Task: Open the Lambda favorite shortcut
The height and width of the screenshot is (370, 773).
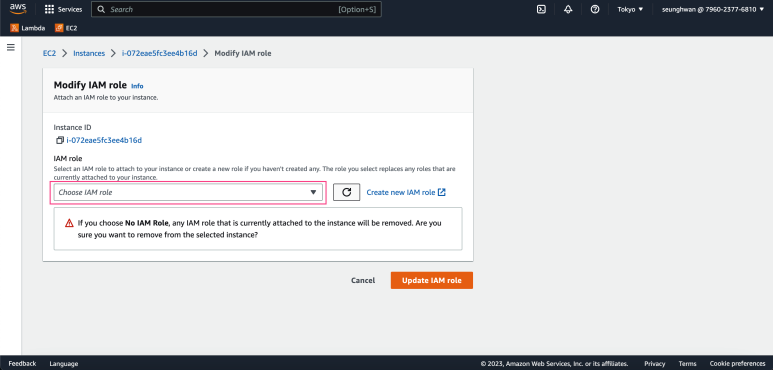Action: point(28,28)
